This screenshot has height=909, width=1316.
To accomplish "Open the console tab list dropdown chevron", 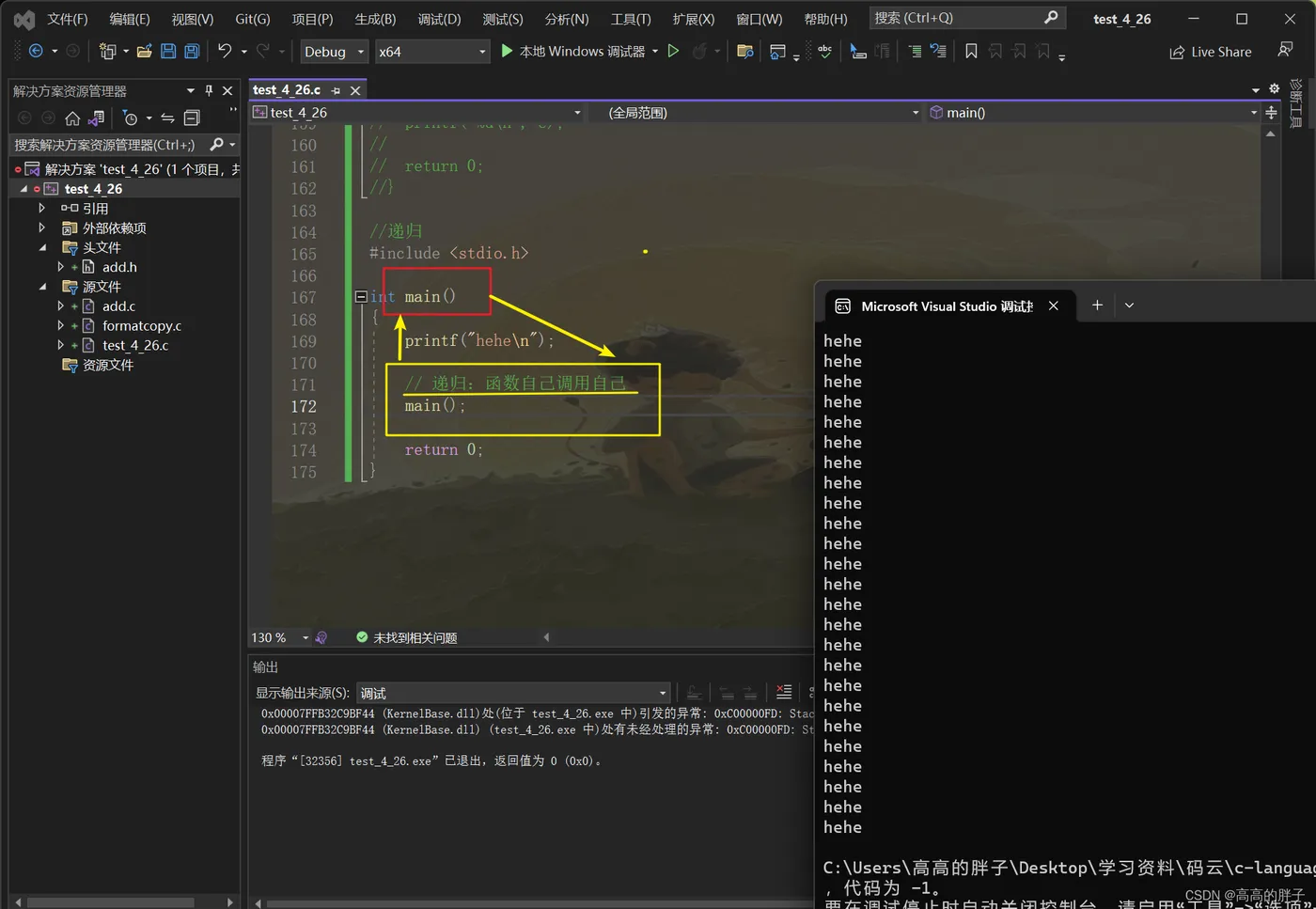I will coord(1129,306).
